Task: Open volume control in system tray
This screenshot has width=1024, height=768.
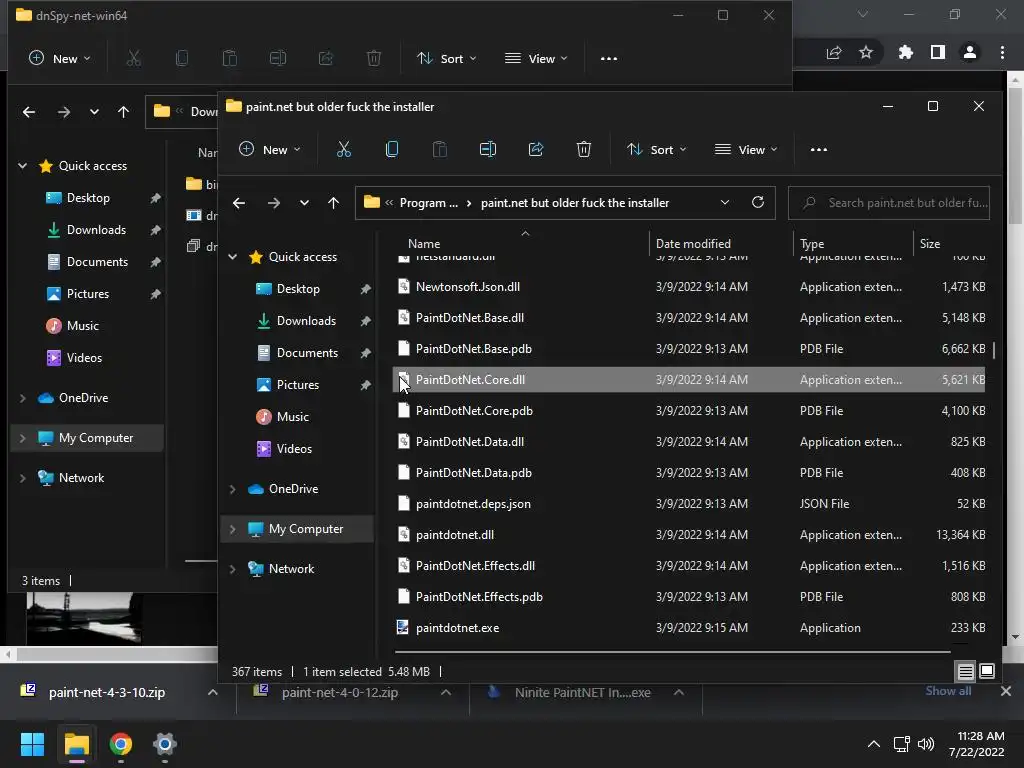Action: [925, 744]
